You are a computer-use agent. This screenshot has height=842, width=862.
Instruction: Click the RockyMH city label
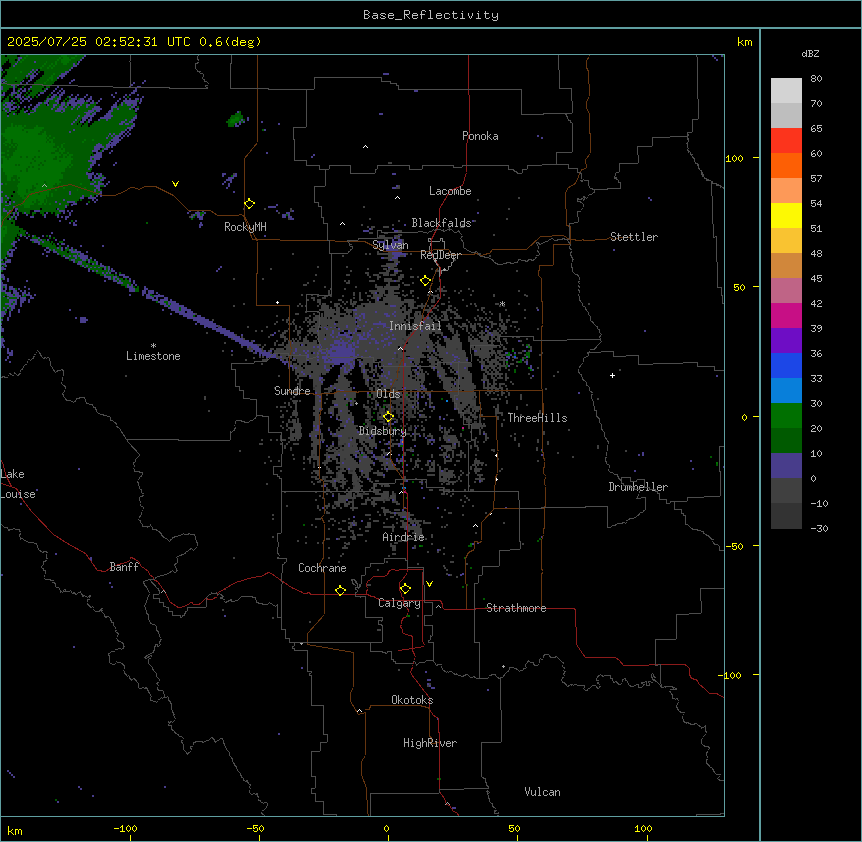click(245, 227)
